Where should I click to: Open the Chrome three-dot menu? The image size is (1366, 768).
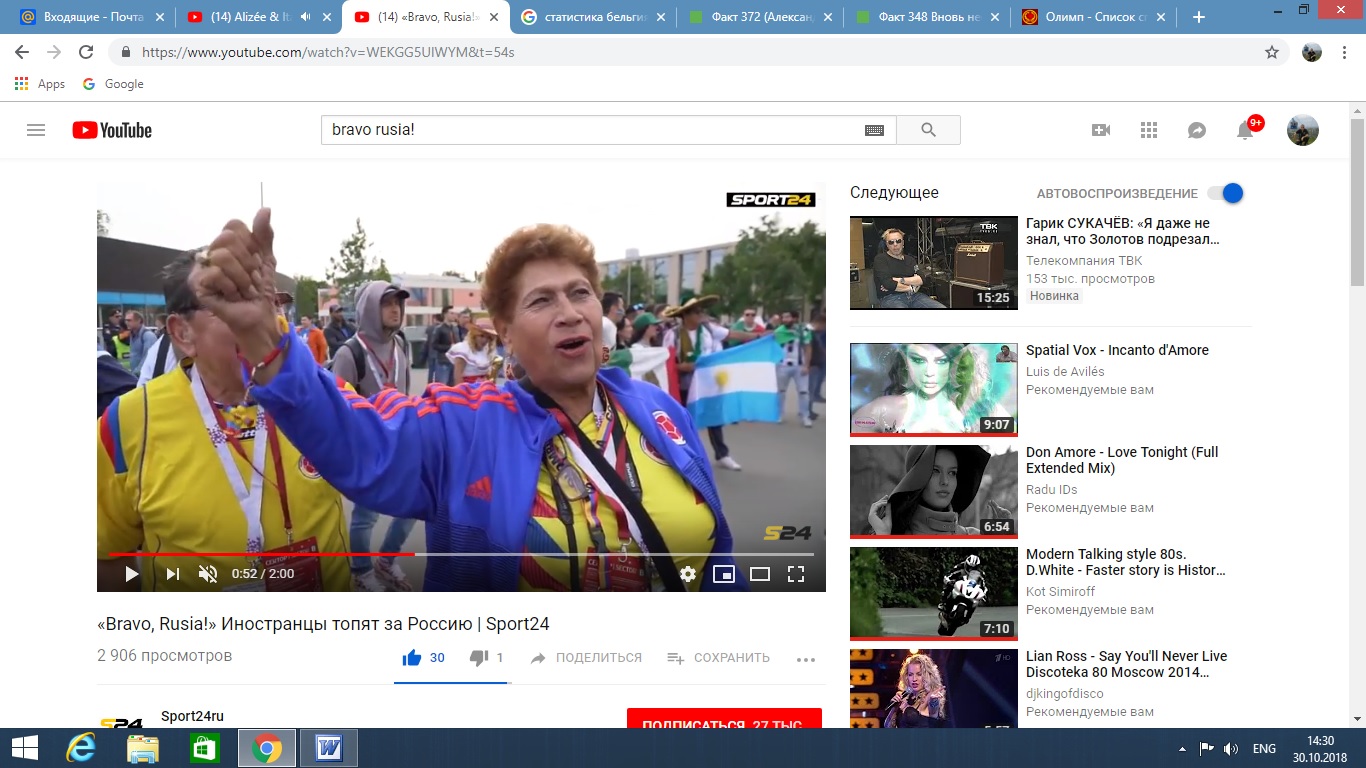point(1345,52)
